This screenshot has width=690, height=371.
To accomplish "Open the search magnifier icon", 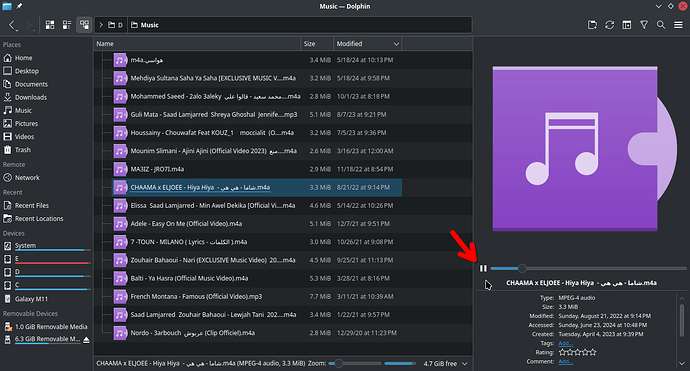I will (x=661, y=25).
